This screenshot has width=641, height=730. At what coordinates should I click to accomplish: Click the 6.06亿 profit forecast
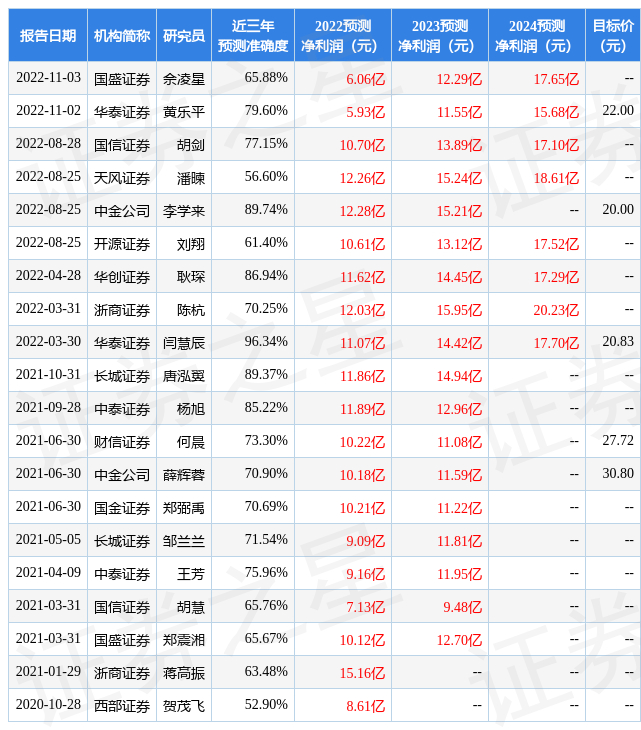(365, 79)
